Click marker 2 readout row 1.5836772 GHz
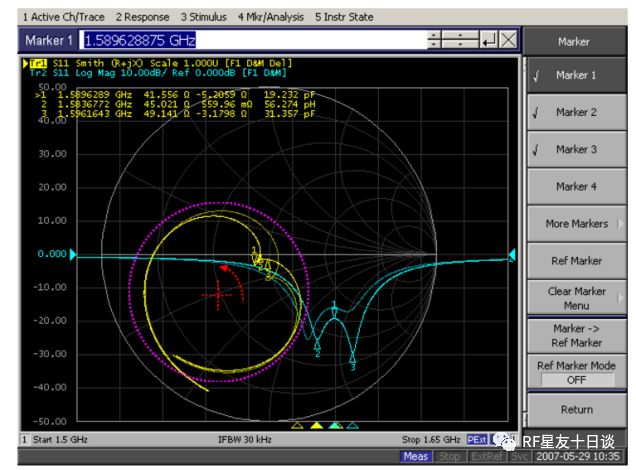The height and width of the screenshot is (470, 636). click(x=178, y=105)
